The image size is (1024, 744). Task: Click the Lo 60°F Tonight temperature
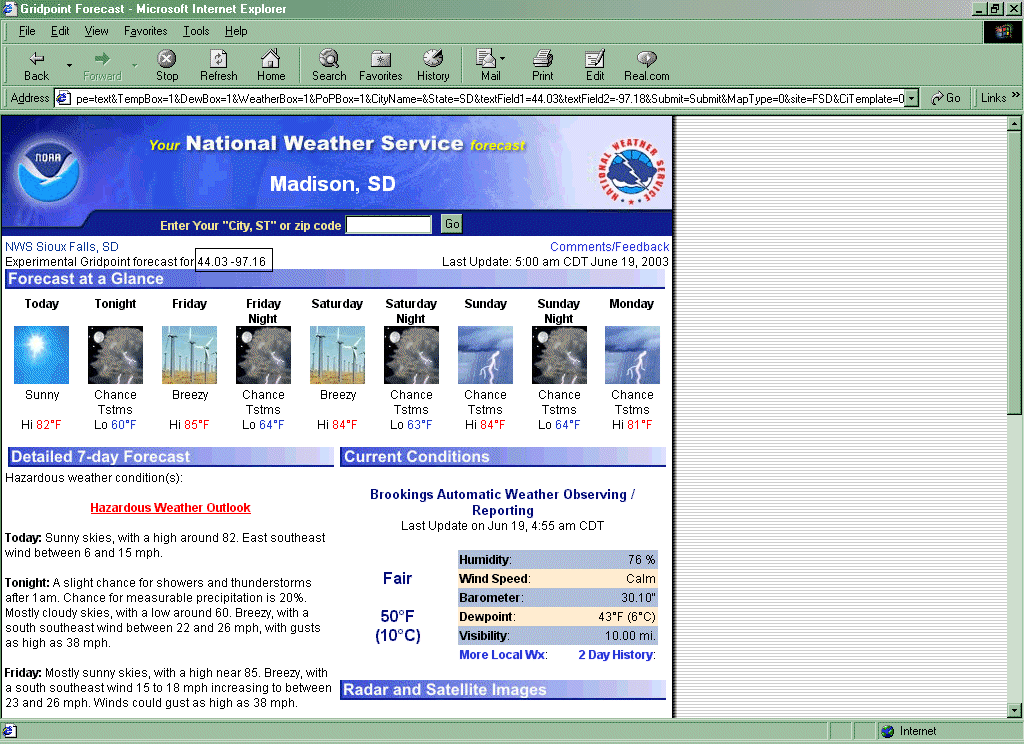tap(115, 425)
